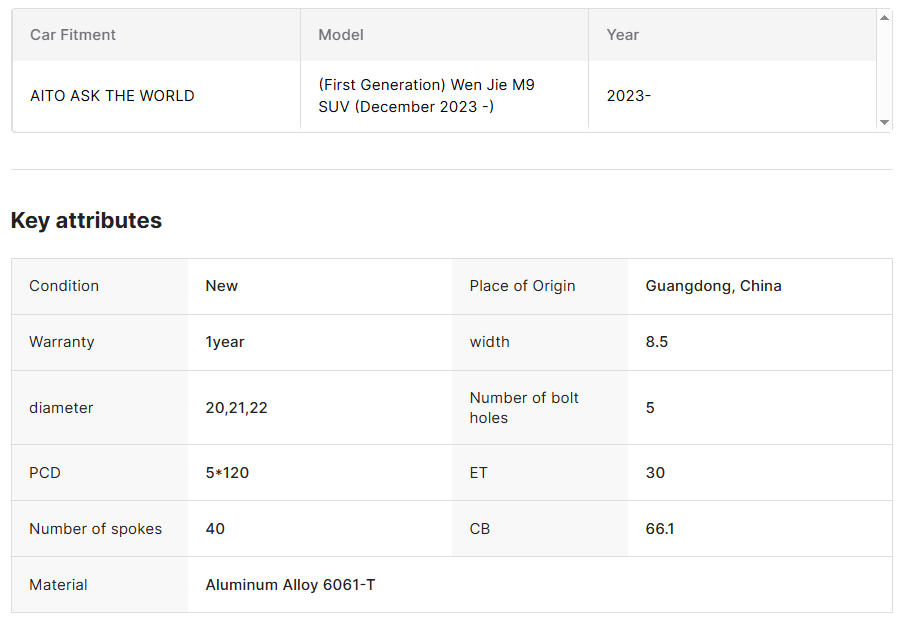Click the scroll down arrow in fitment table
Image resolution: width=908 pixels, height=622 pixels.
pyautogui.click(x=884, y=122)
